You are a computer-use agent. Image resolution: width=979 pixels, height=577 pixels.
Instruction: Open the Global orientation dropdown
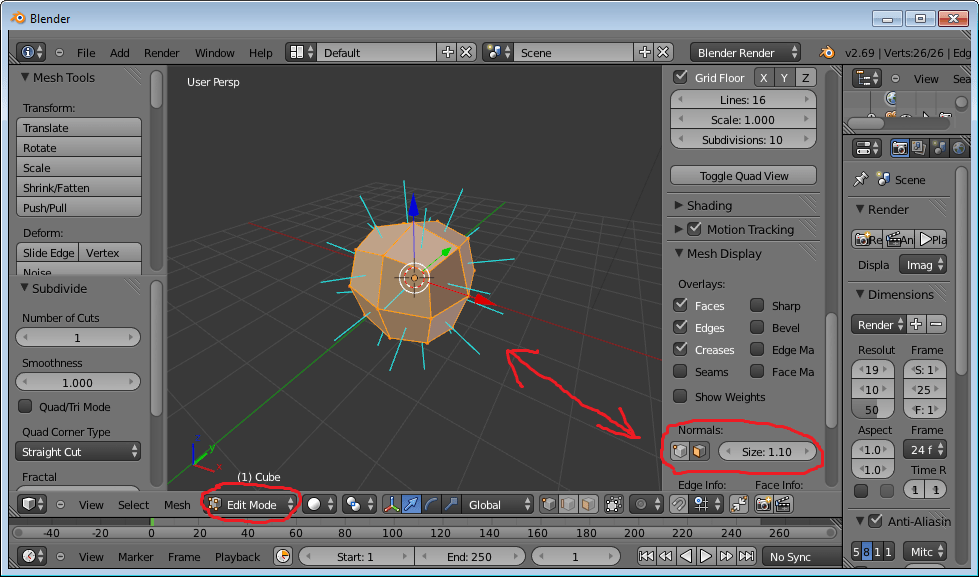(x=498, y=505)
